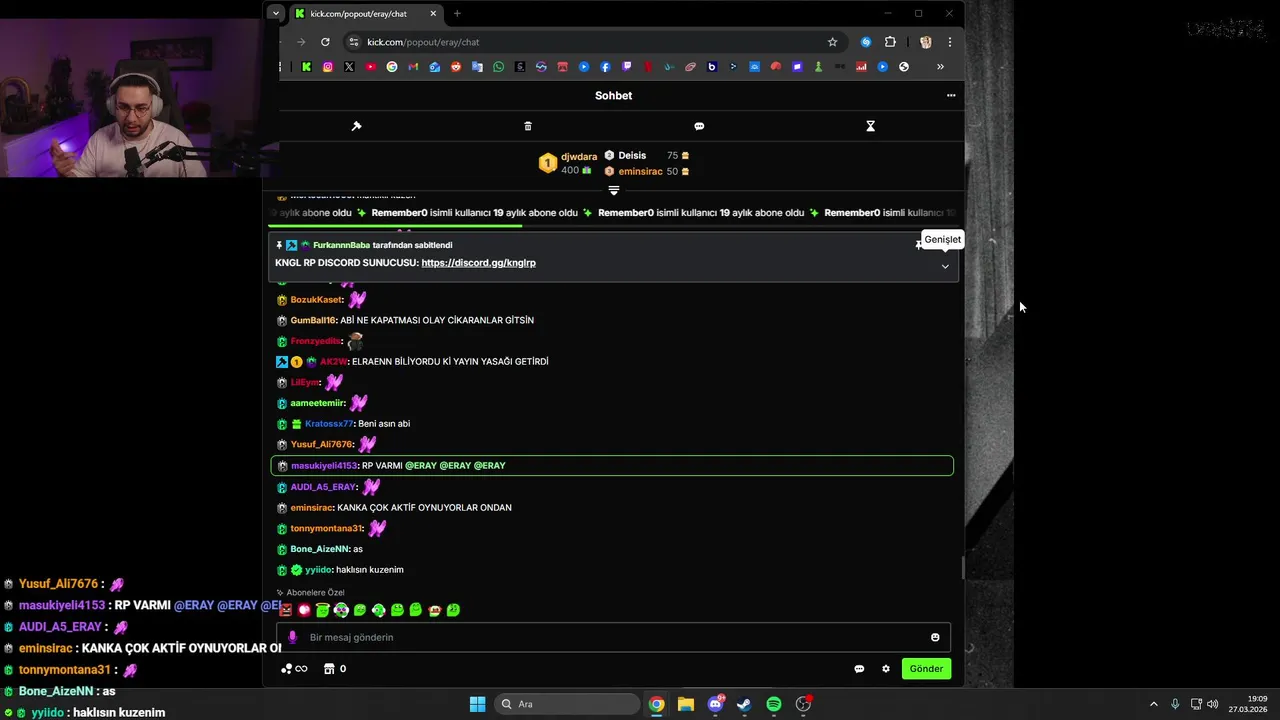Open Chrome three-dot menu
The height and width of the screenshot is (720, 1280).
(950, 42)
